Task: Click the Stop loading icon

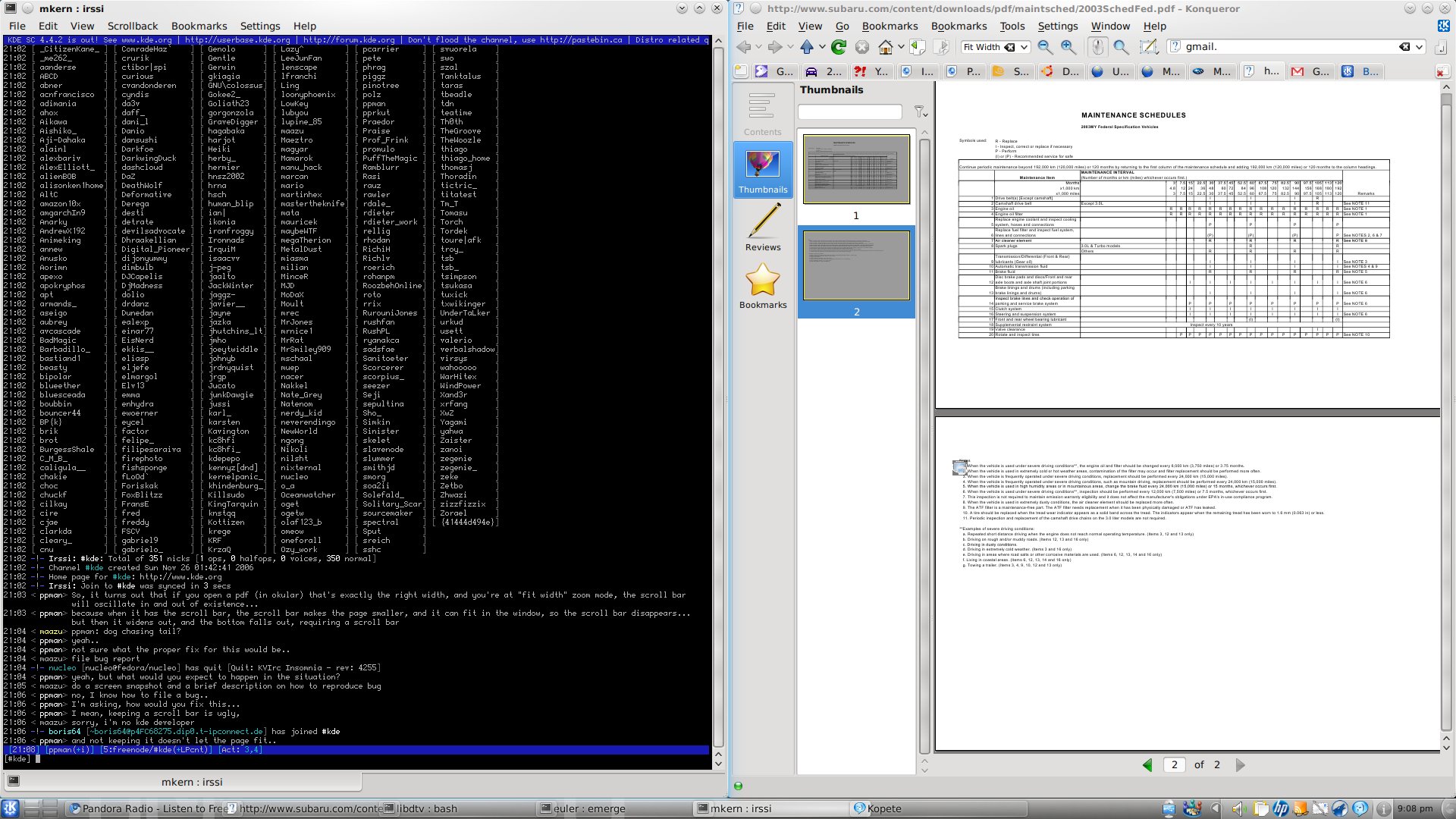Action: 862,47
